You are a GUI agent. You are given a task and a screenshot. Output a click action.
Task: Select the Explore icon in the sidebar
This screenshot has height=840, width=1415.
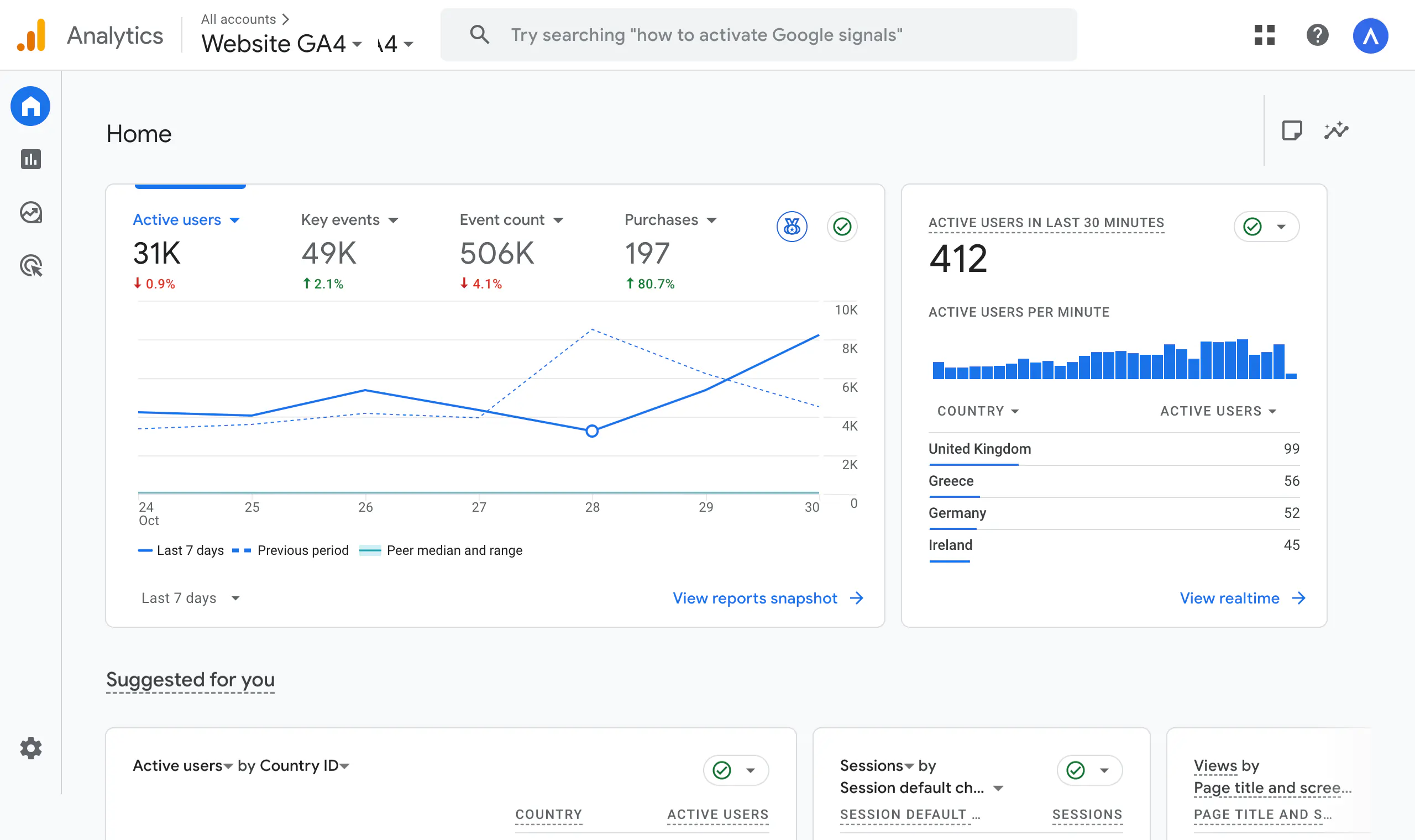(30, 213)
